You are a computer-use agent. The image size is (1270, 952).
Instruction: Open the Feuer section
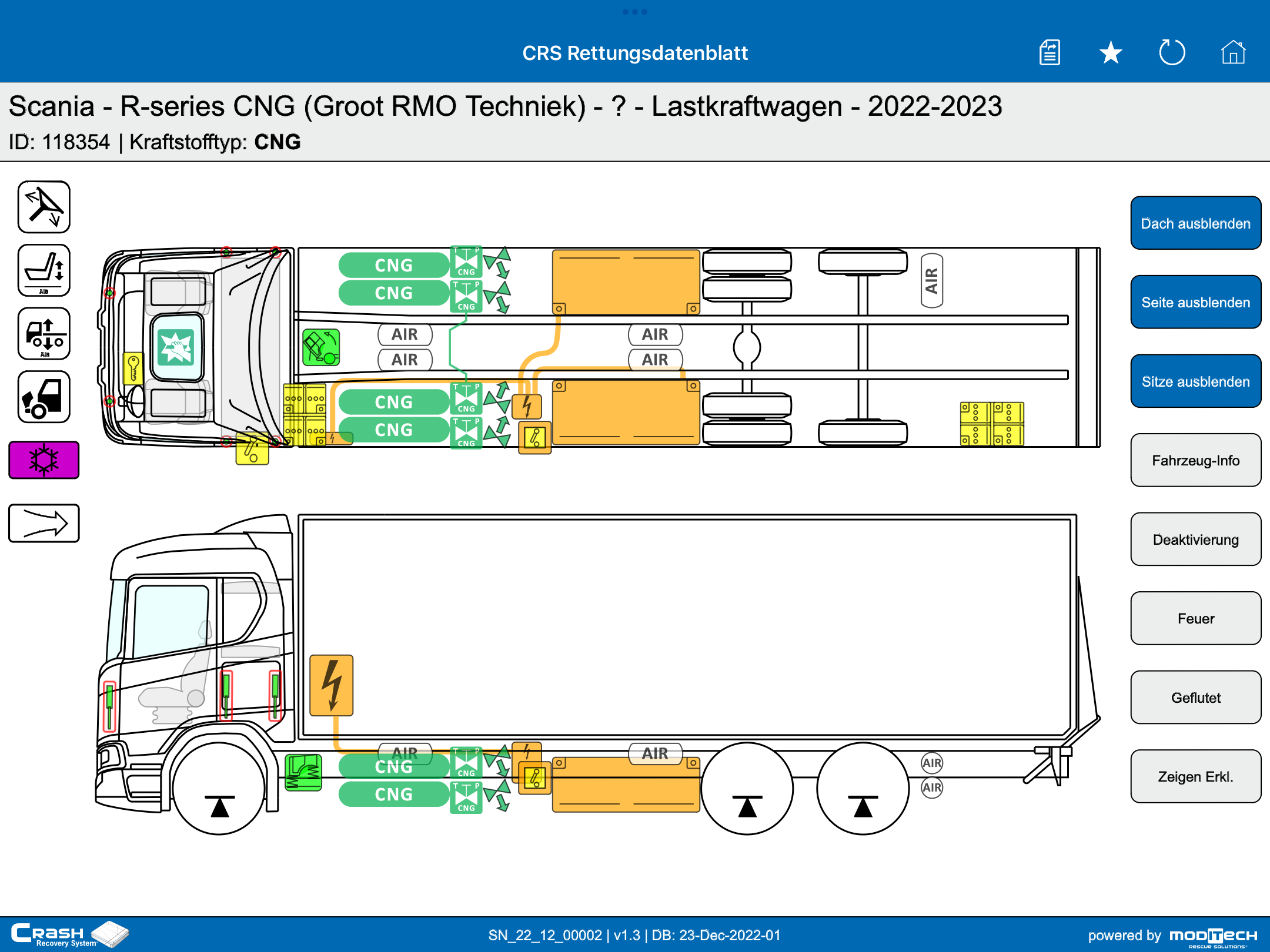1196,618
